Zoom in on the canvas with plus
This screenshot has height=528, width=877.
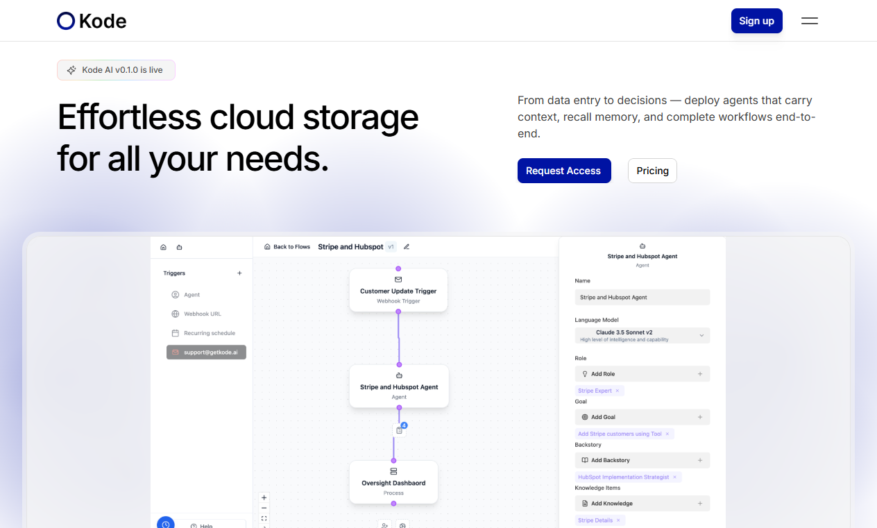pyautogui.click(x=264, y=497)
